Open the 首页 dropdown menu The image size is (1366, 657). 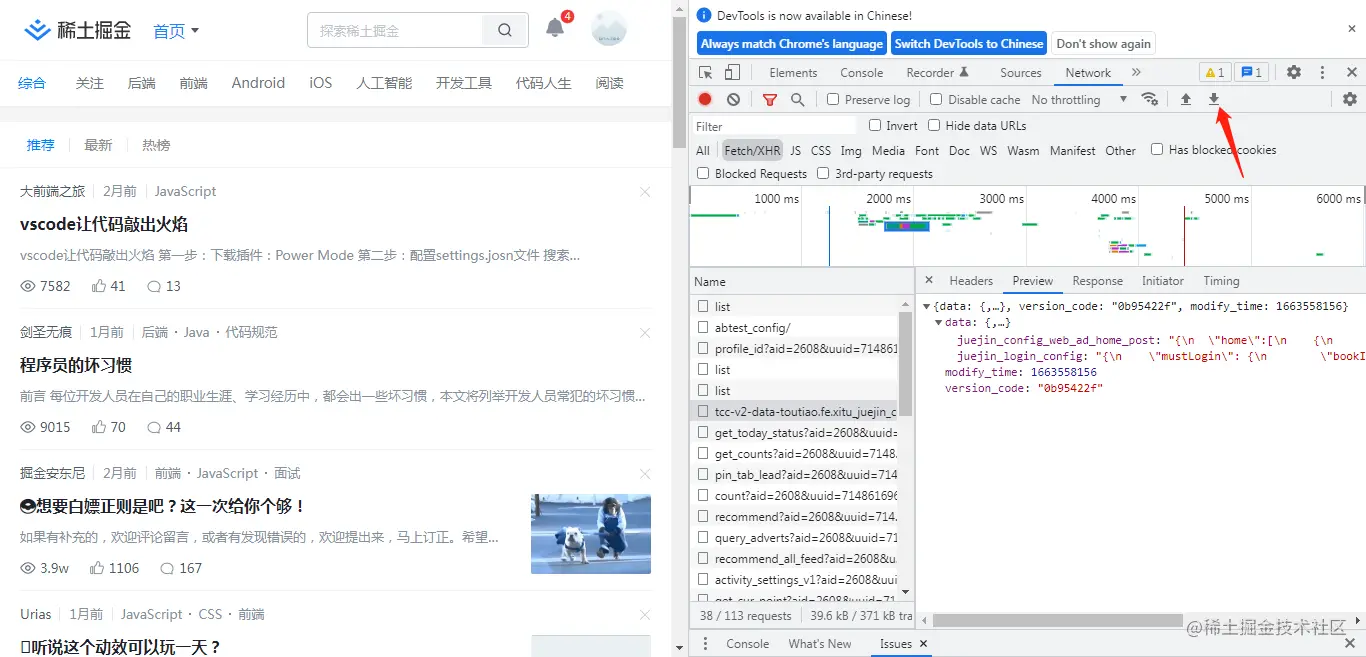176,31
